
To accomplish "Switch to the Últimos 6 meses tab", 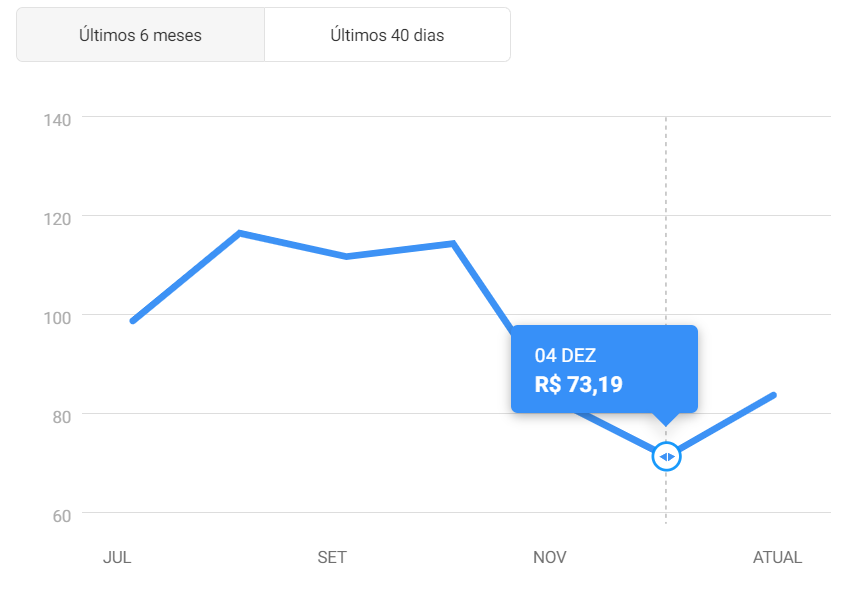I will pos(140,35).
